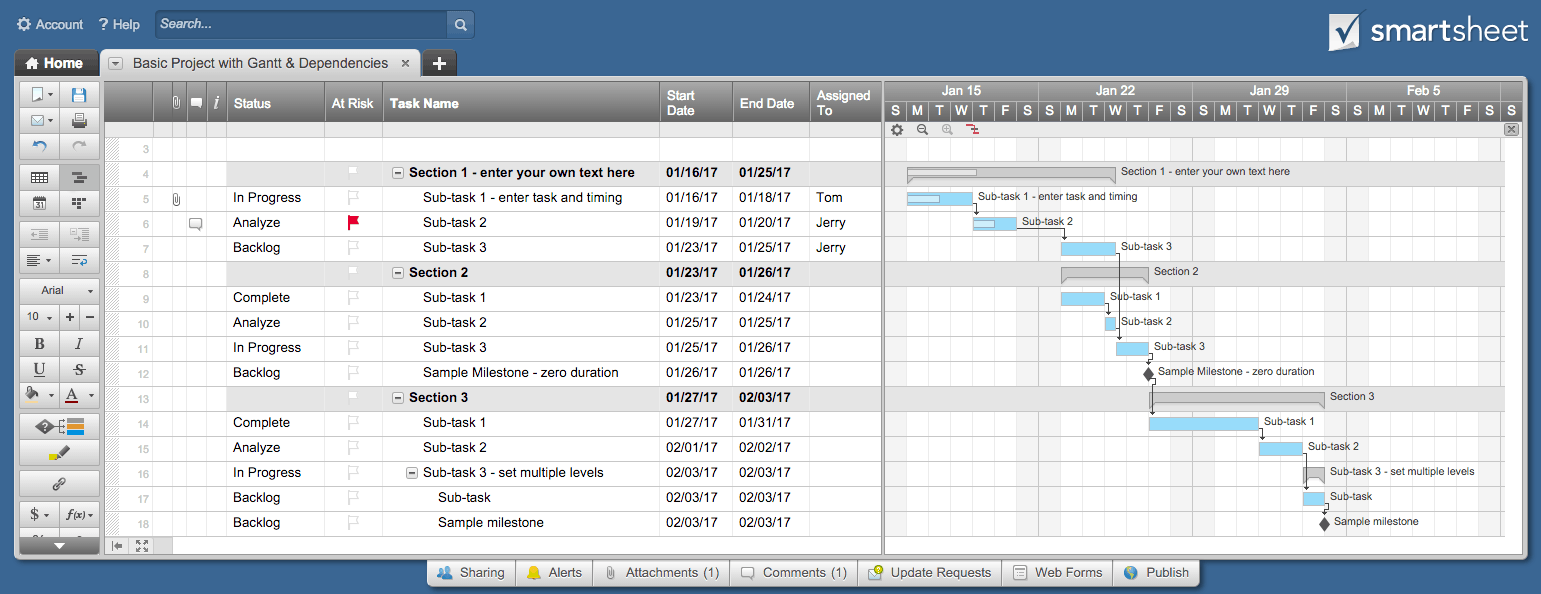1541x594 pixels.
Task: Open the Account link
Action: pyautogui.click(x=50, y=24)
